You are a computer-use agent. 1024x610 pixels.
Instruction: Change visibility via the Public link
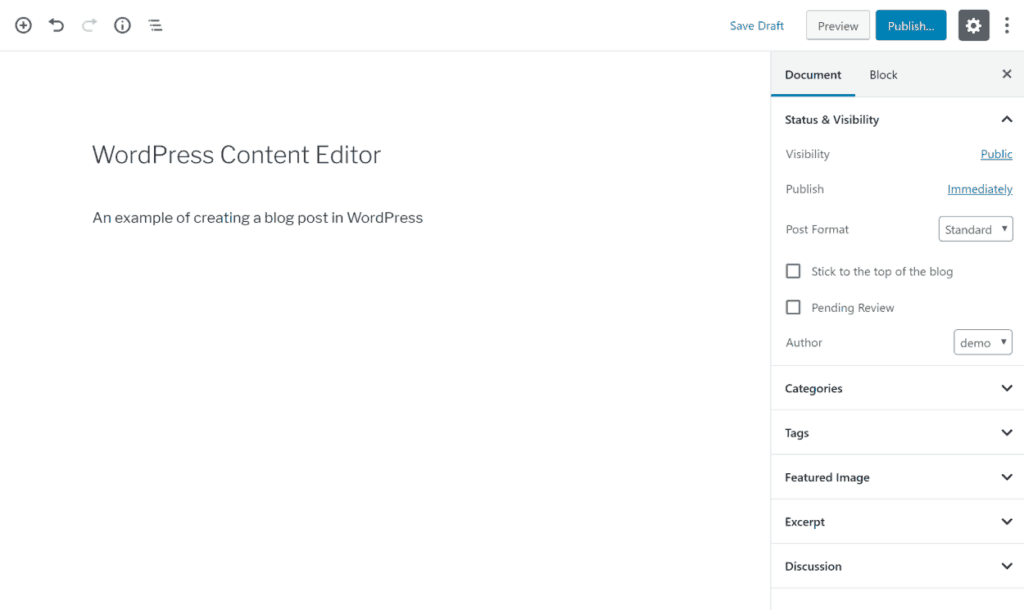(996, 154)
